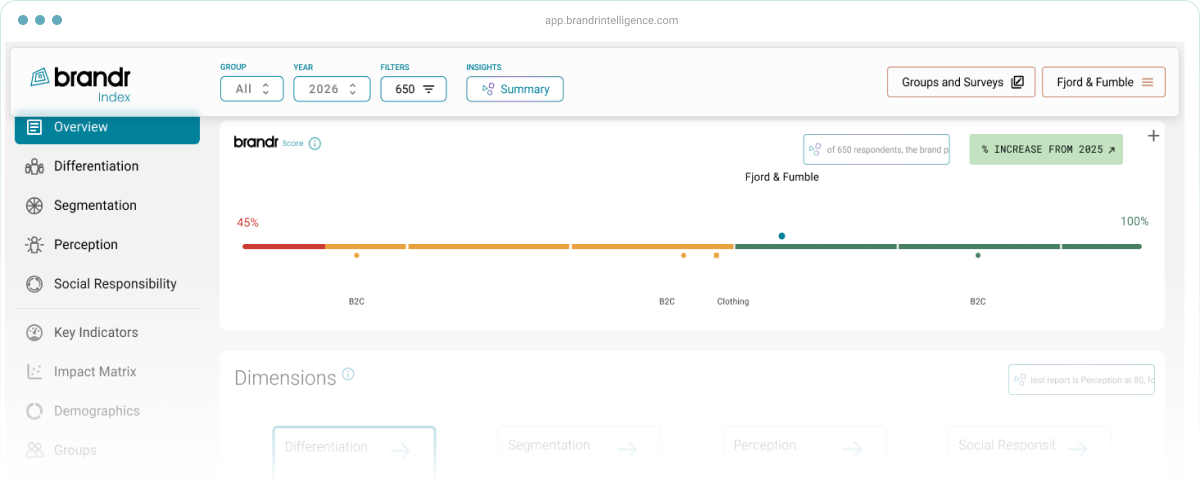Screen dimensions: 1200x486
Task: Open the Year dropdown showing 2026
Action: pyautogui.click(x=331, y=89)
